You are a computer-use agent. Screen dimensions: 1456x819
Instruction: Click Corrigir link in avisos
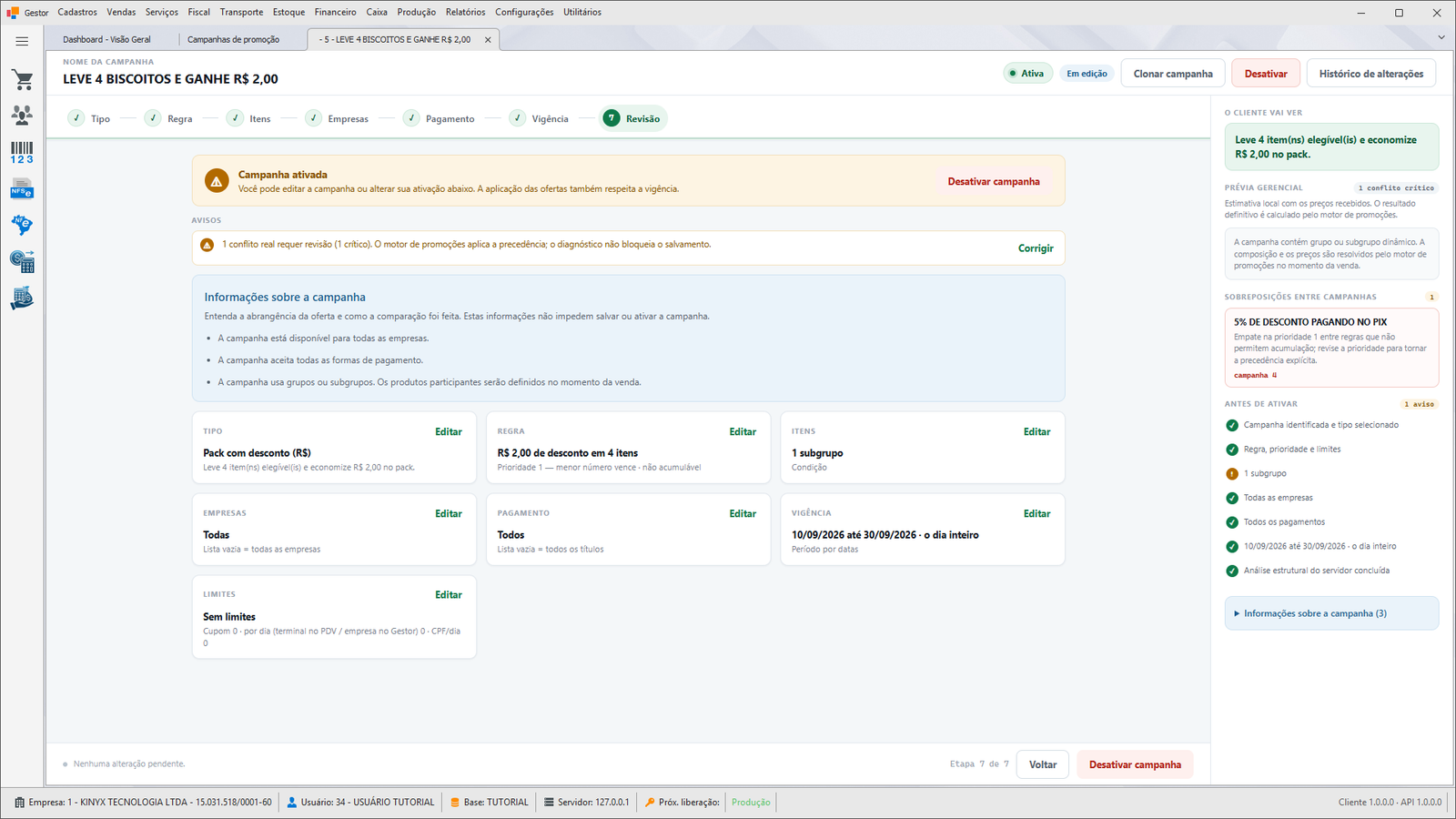coord(1036,248)
